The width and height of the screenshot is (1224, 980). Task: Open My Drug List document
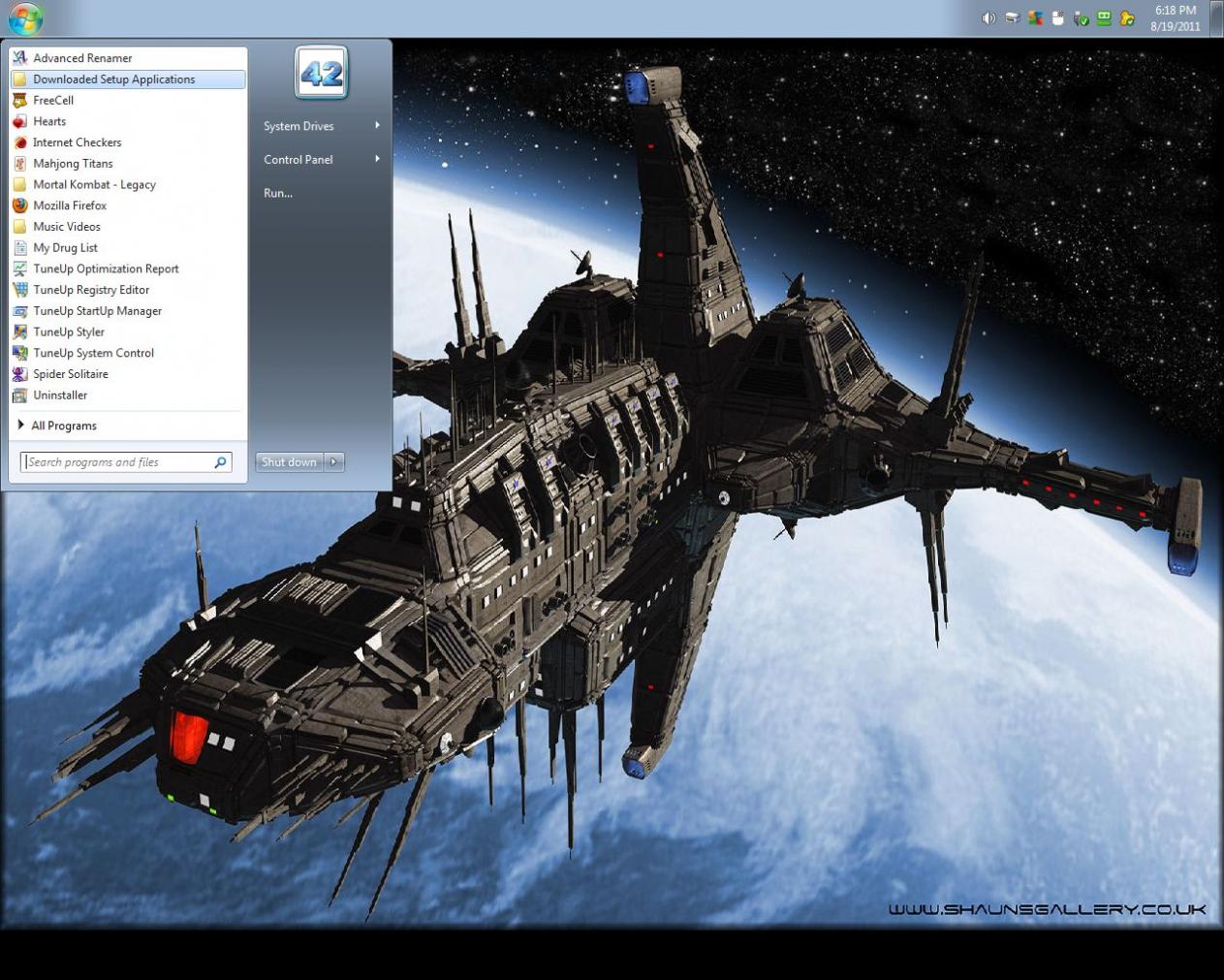click(x=127, y=248)
